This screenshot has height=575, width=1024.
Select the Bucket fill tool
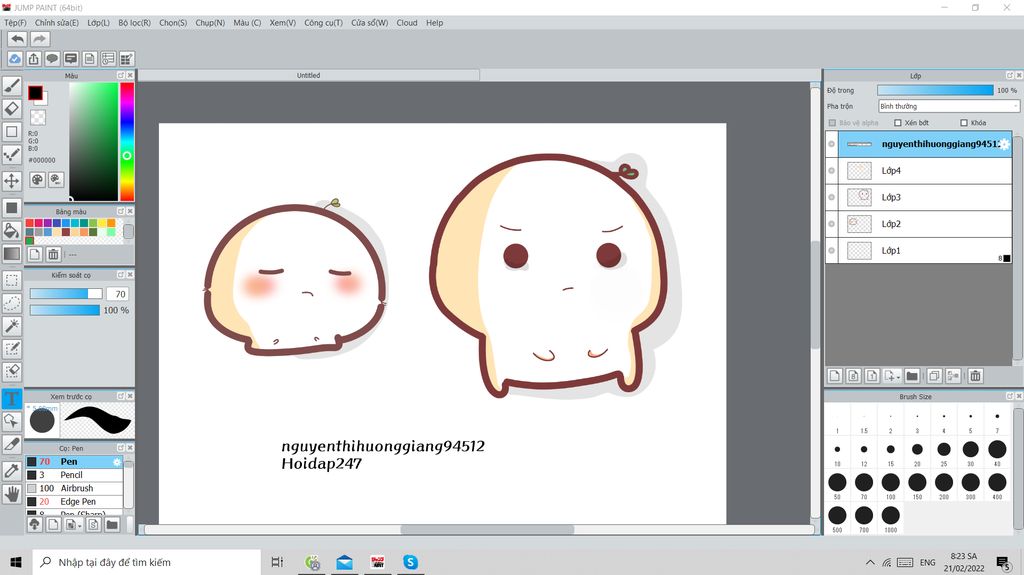click(12, 230)
